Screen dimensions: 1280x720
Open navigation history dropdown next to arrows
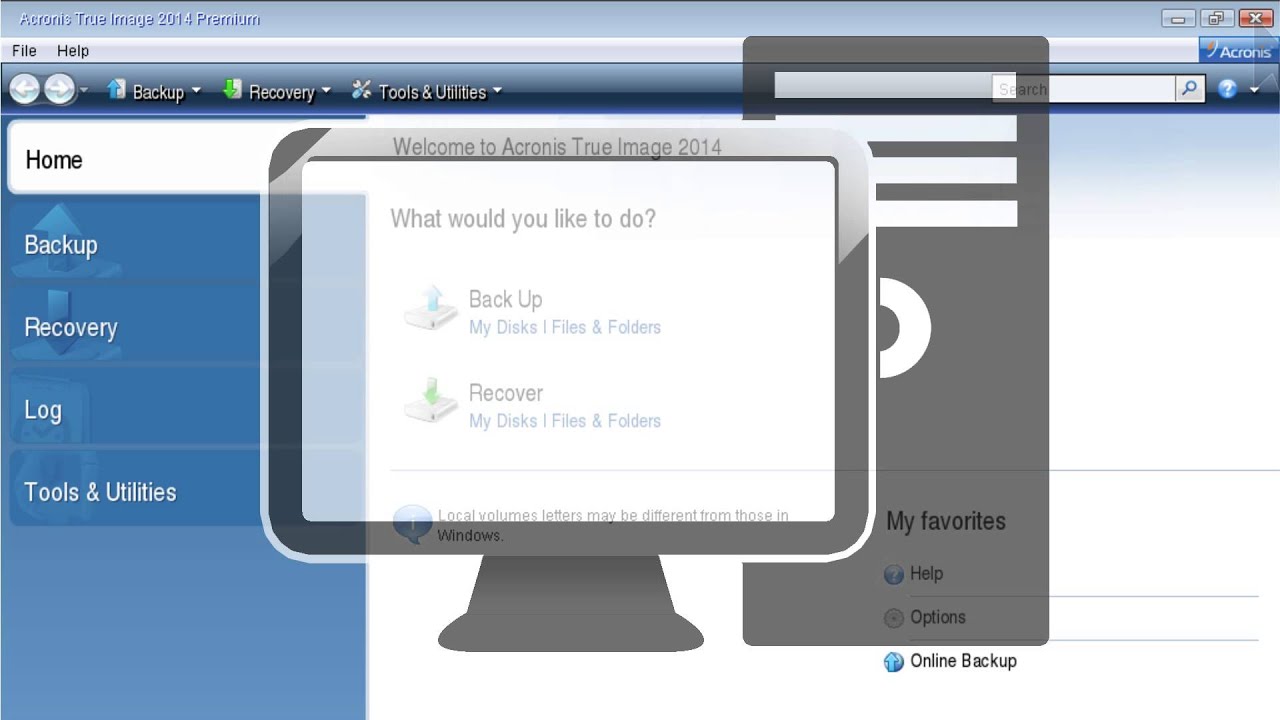pos(84,91)
